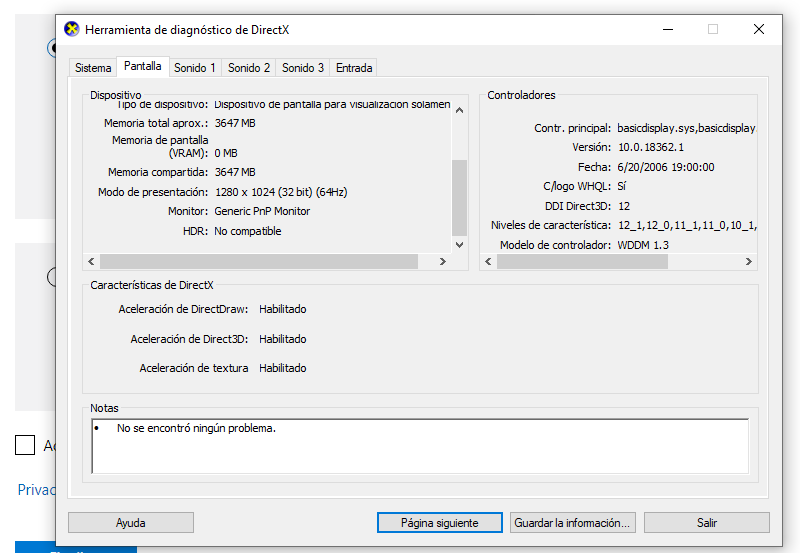This screenshot has width=800, height=553.
Task: Open the Sonido 2 tab
Action: tap(249, 68)
